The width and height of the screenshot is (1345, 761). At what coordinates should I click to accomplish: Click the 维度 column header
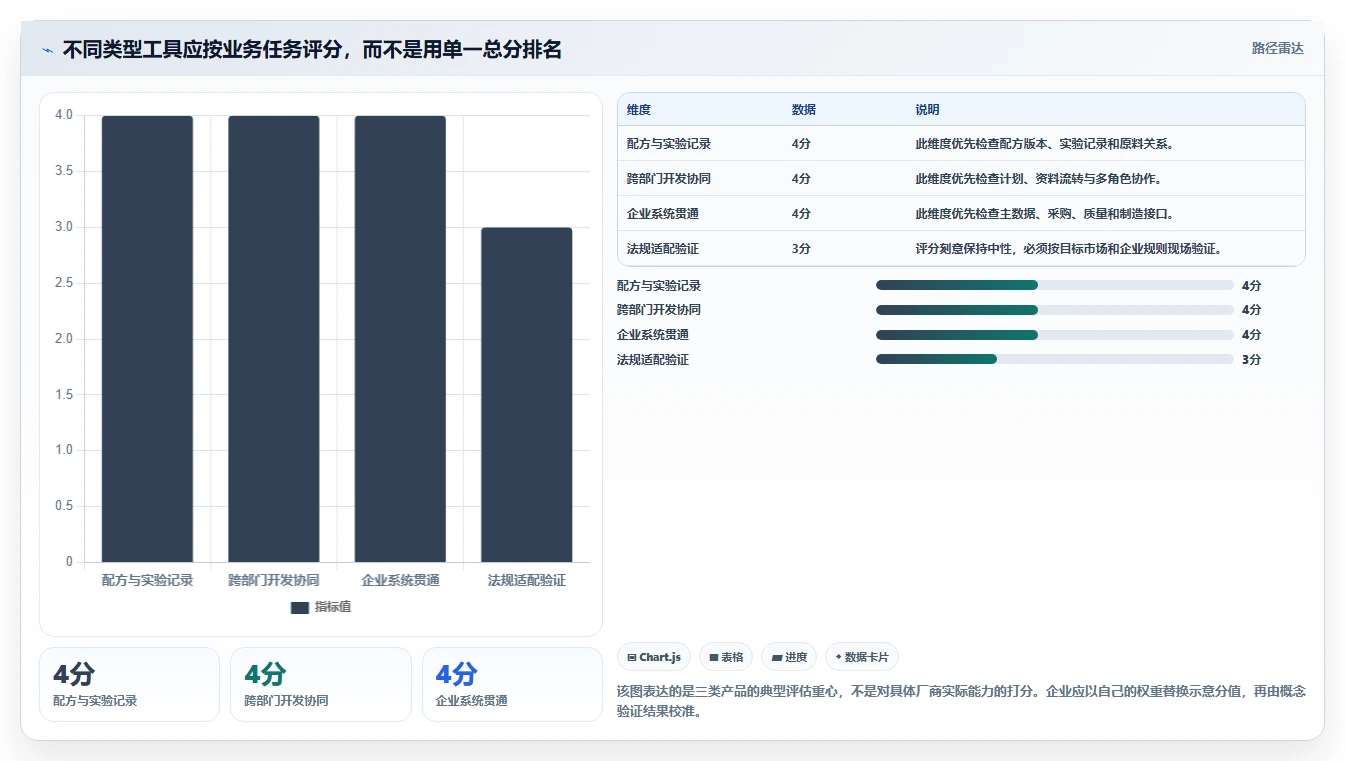pos(639,110)
